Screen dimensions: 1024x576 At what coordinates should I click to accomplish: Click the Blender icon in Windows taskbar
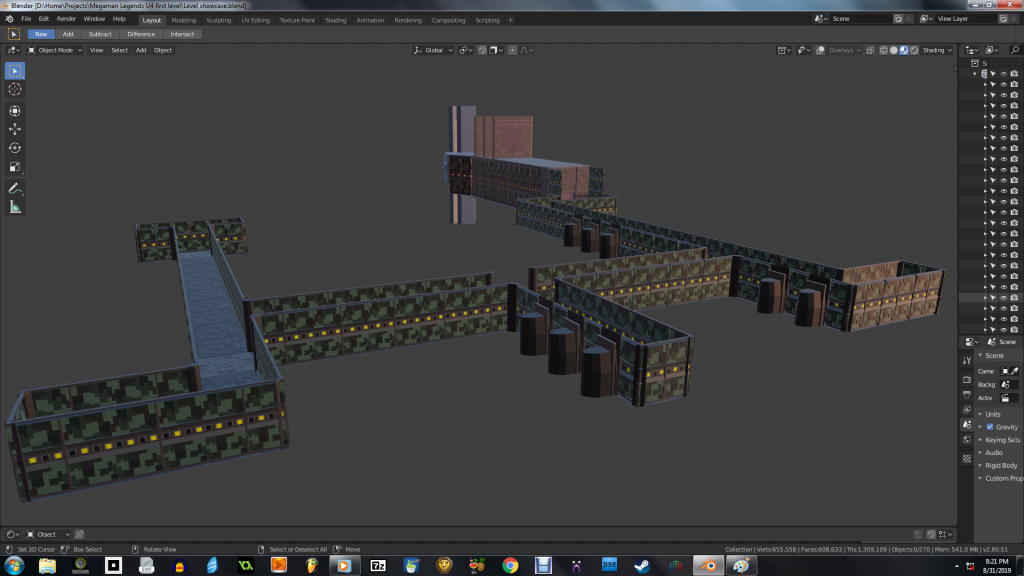(x=708, y=566)
